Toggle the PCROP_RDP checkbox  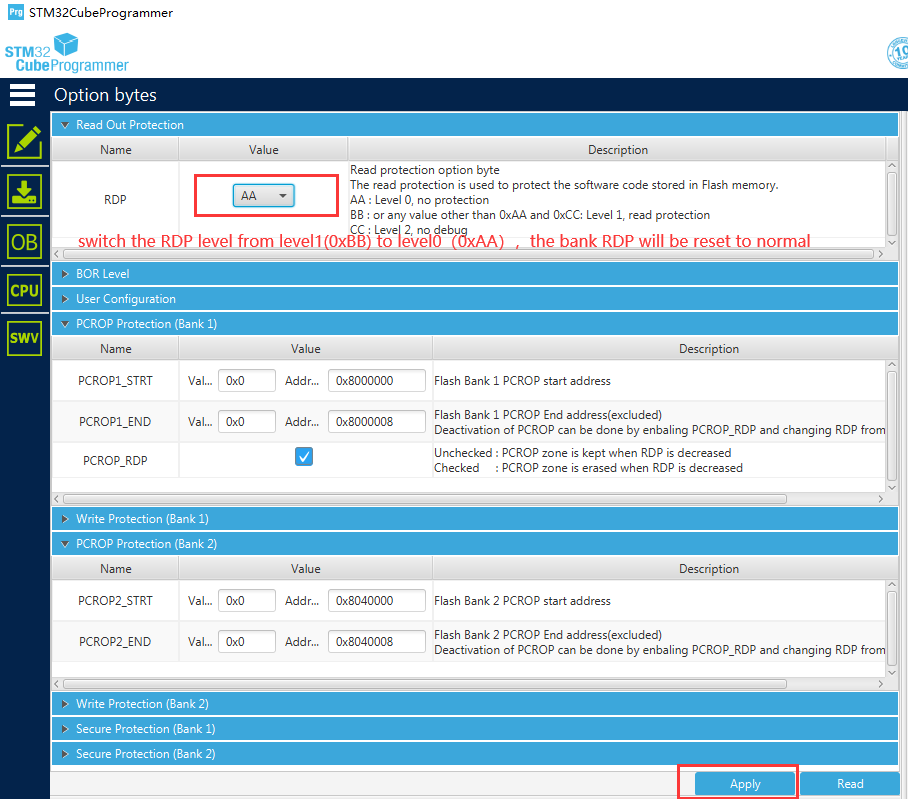[x=304, y=457]
